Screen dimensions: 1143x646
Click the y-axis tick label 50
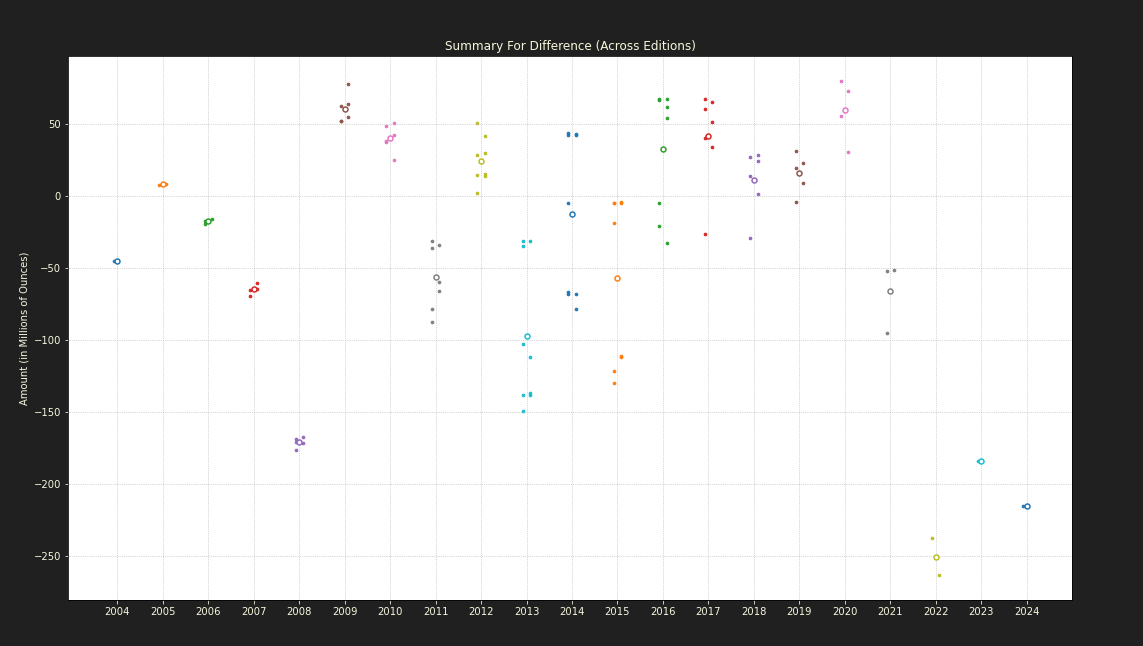55,125
